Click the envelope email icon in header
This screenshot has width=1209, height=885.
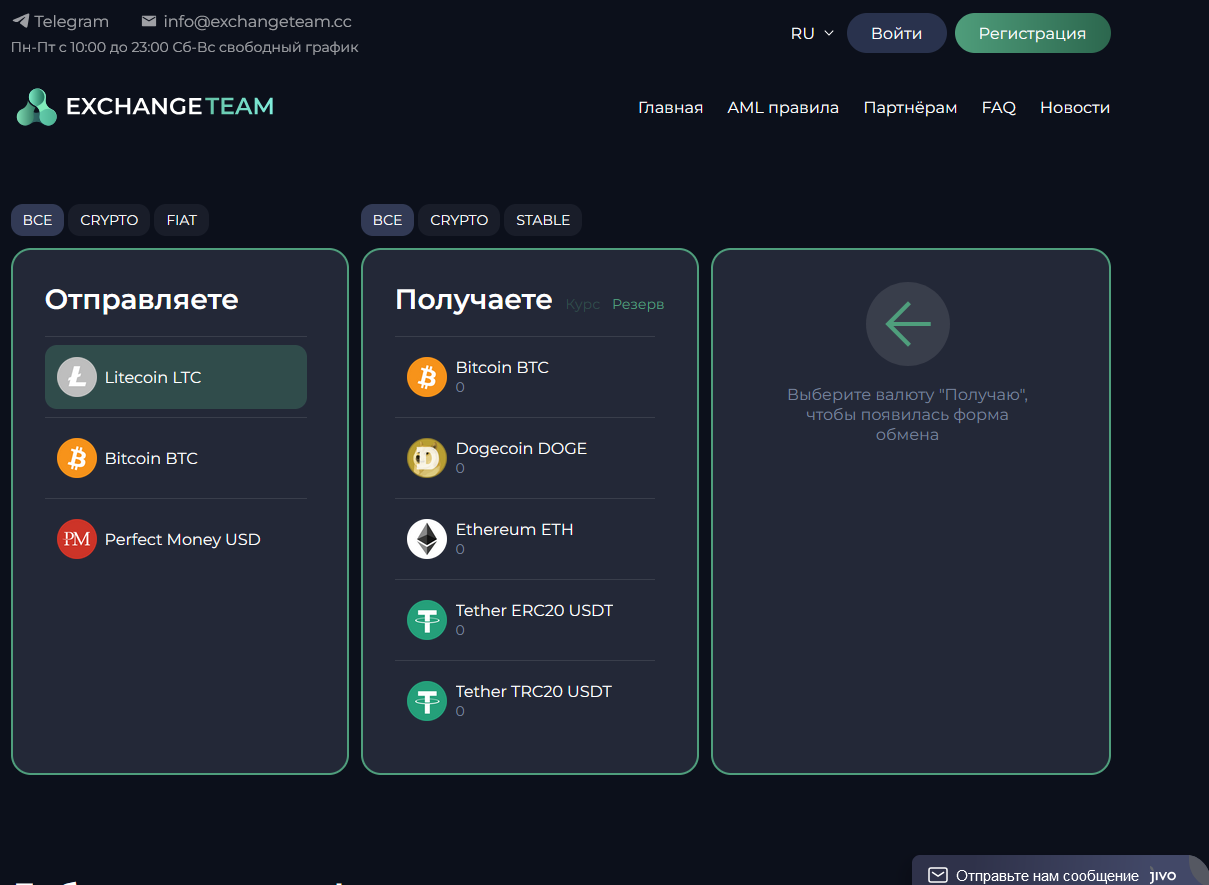pyautogui.click(x=149, y=21)
